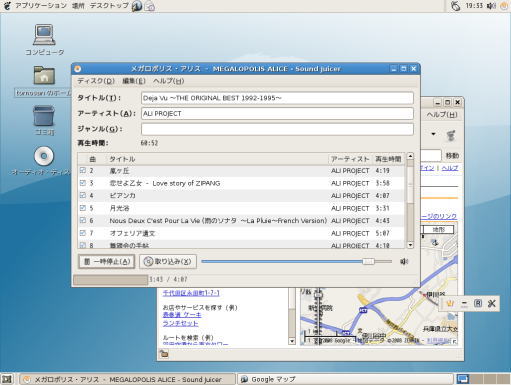Click the minus icon in the floating toolbar
Screen dimensions: 511x385
(x=464, y=304)
